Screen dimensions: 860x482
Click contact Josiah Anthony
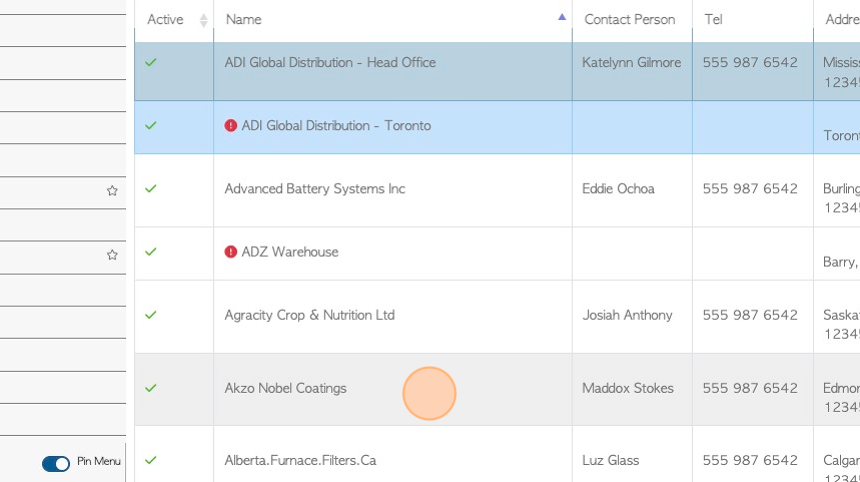627,315
